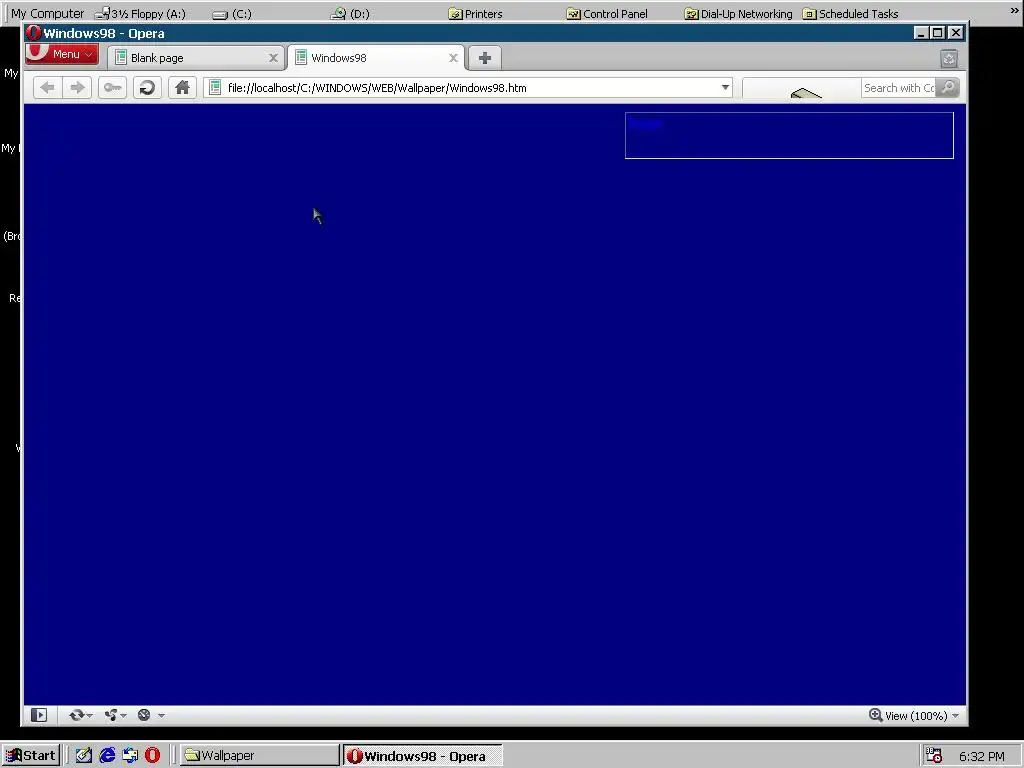Open the Outlook Express channels quick launch icon

130,756
